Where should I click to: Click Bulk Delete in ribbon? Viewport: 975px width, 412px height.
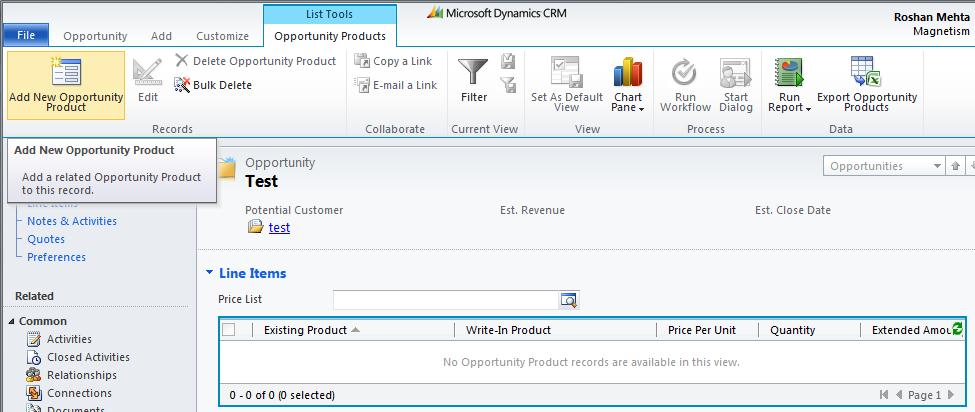(213, 85)
